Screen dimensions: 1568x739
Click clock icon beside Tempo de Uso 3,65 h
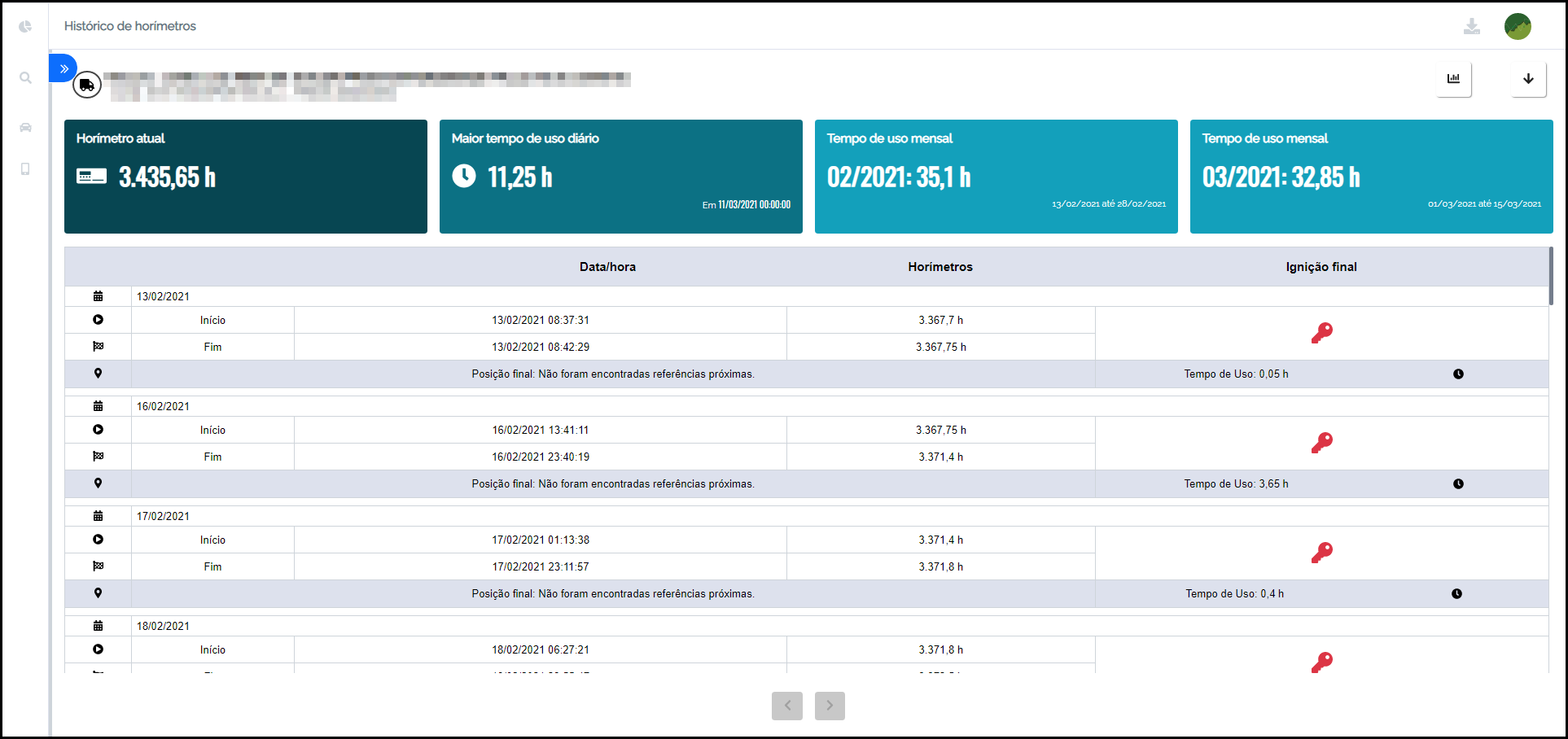(1458, 484)
